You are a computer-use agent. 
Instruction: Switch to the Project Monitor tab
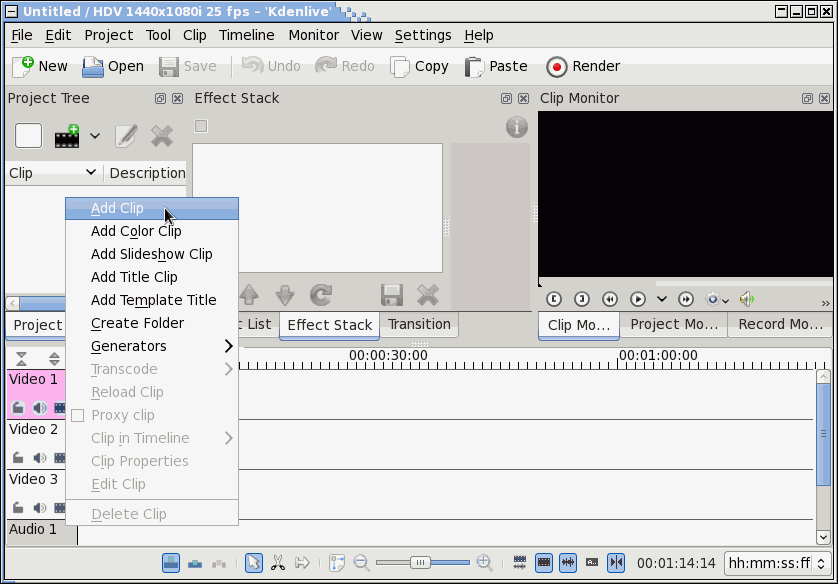[x=673, y=324]
